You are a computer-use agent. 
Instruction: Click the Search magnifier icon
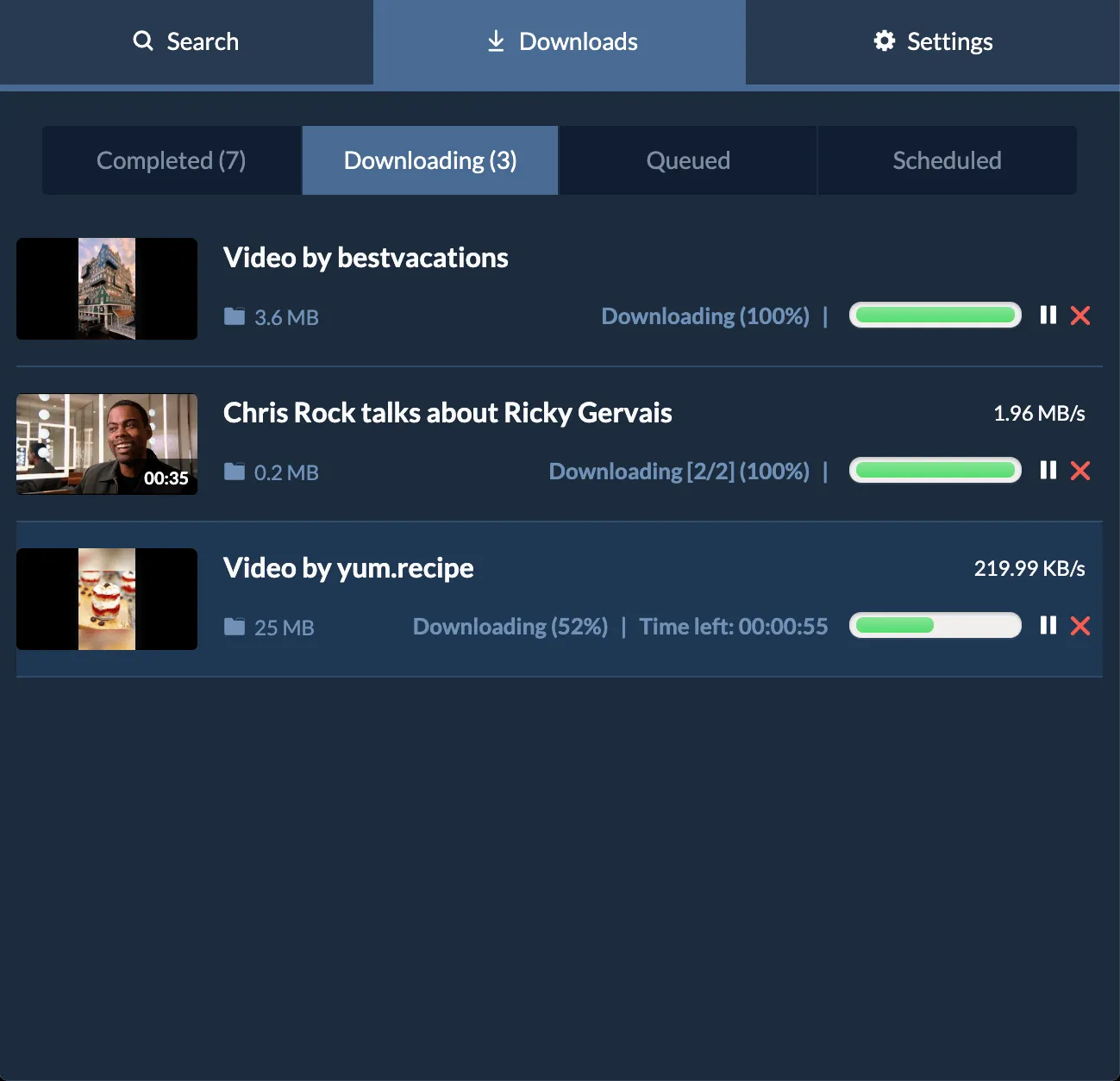click(142, 41)
